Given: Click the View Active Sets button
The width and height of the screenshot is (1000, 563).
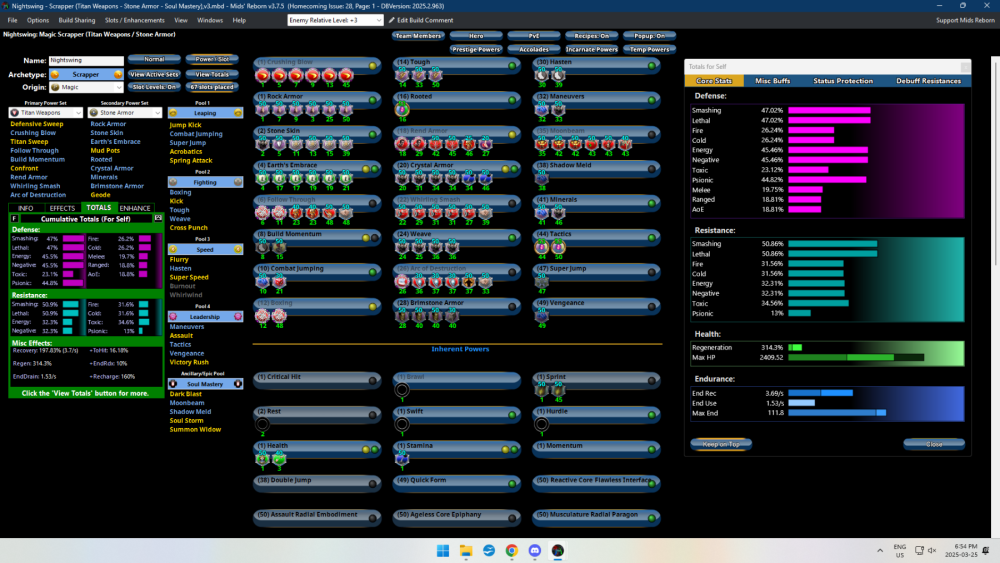Looking at the screenshot, I should pyautogui.click(x=154, y=75).
